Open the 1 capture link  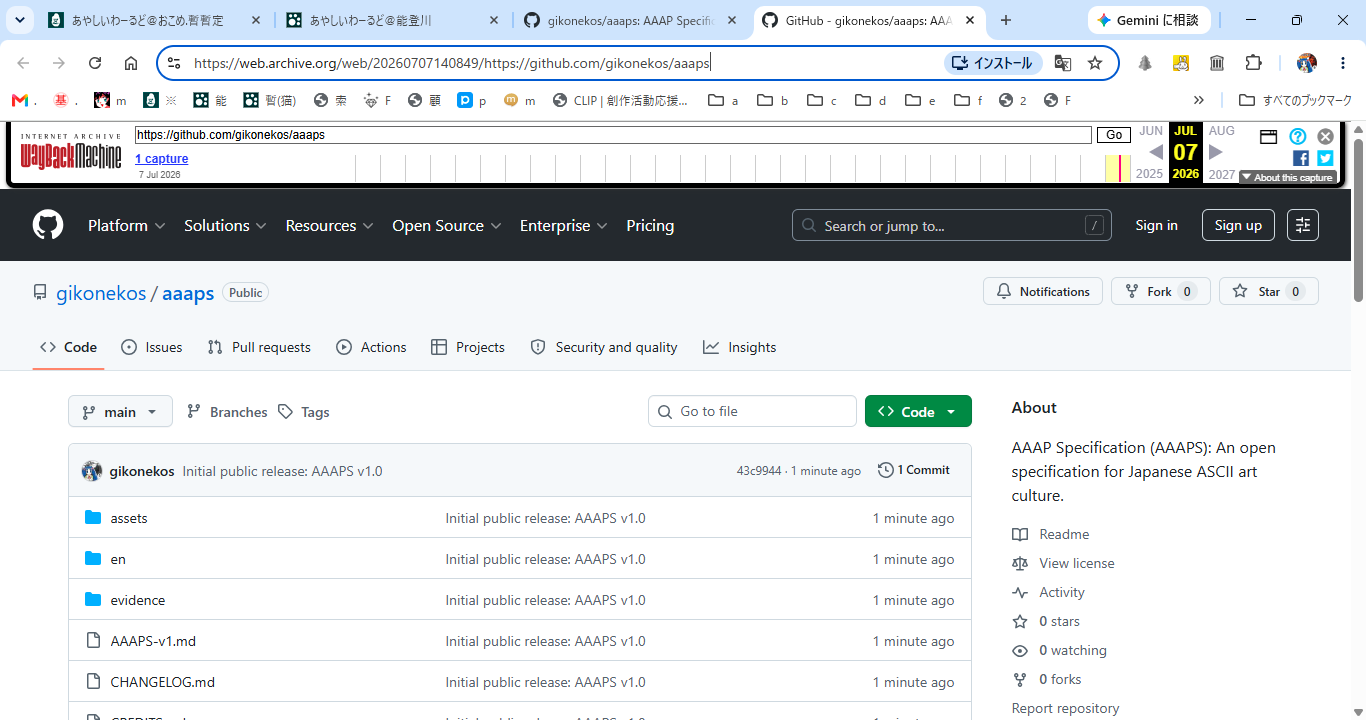[161, 159]
